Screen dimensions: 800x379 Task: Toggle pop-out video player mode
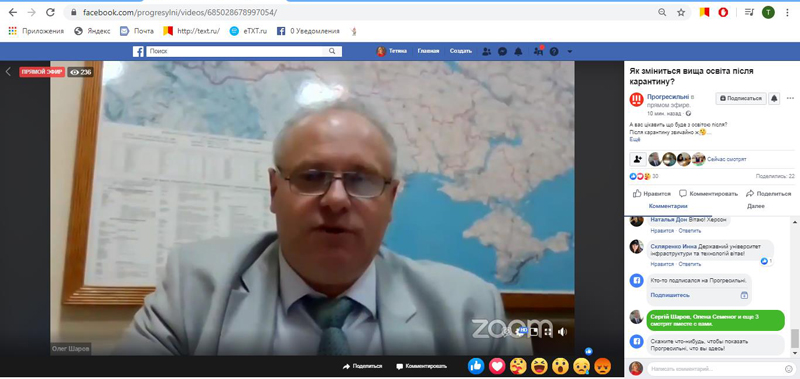coord(534,332)
